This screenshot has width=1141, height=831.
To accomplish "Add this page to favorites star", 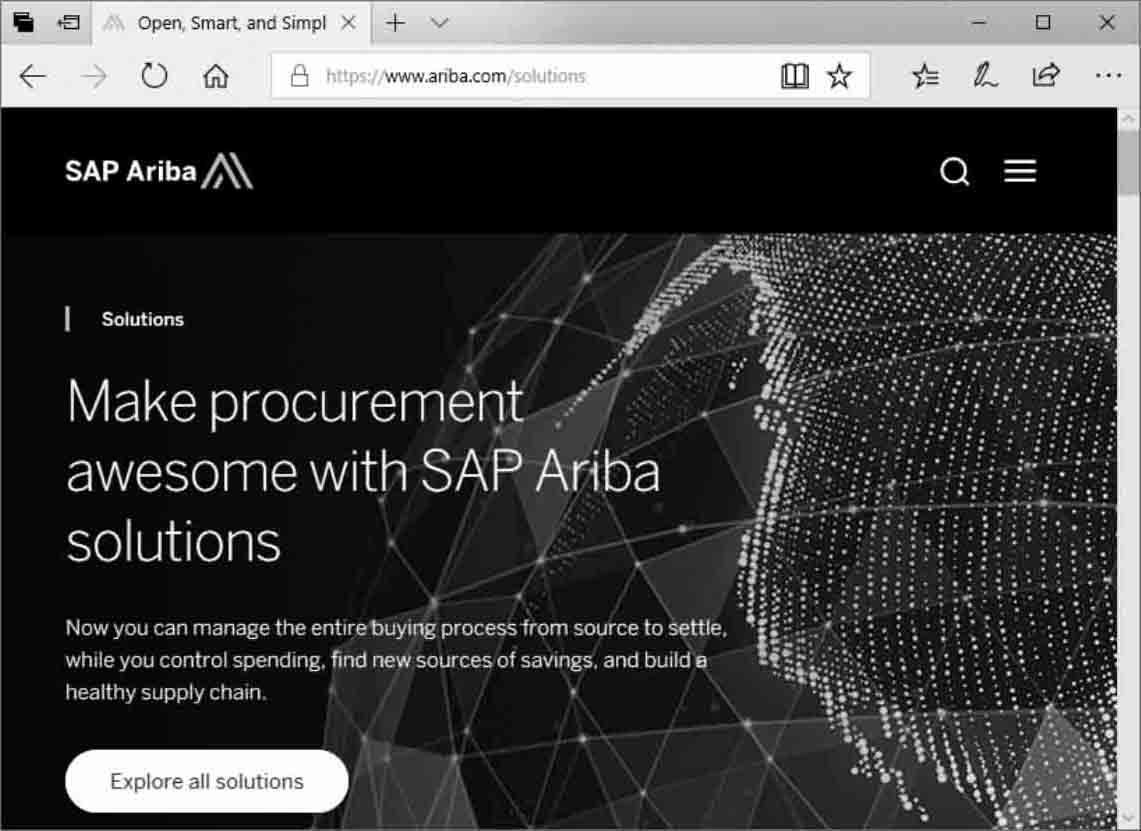I will (x=839, y=76).
